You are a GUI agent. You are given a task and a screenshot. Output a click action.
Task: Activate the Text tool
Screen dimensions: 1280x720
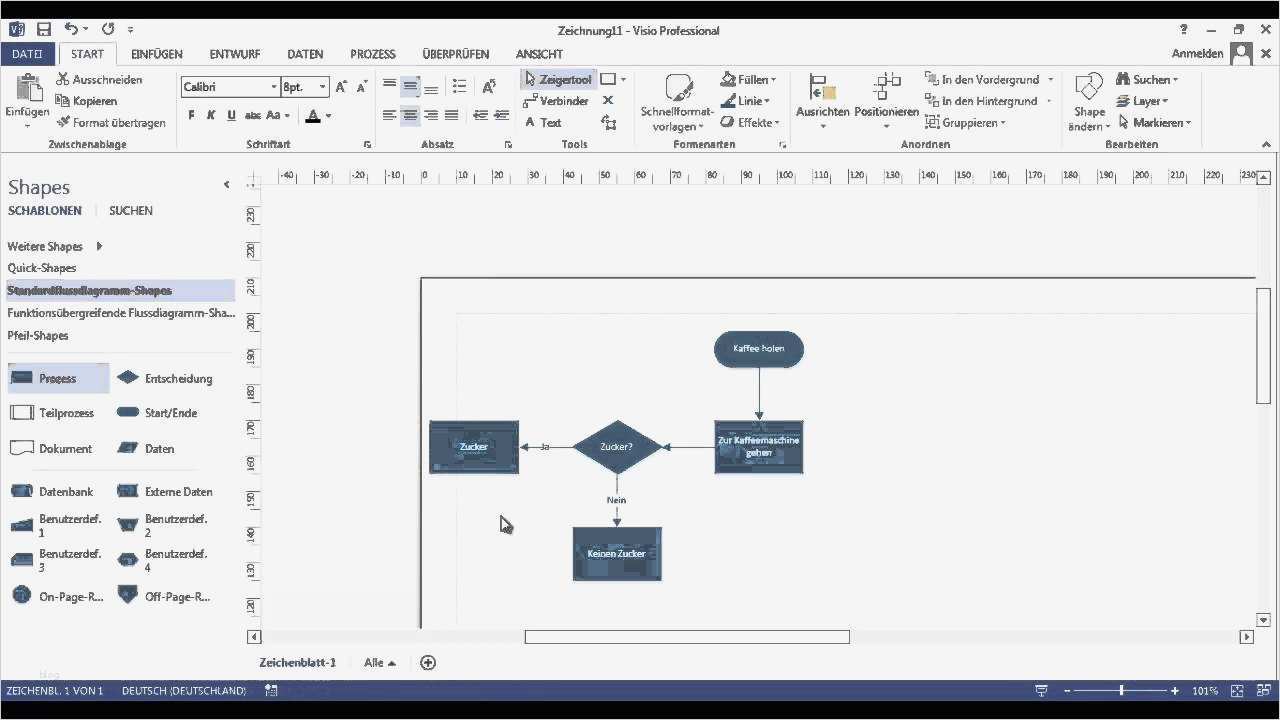(543, 123)
